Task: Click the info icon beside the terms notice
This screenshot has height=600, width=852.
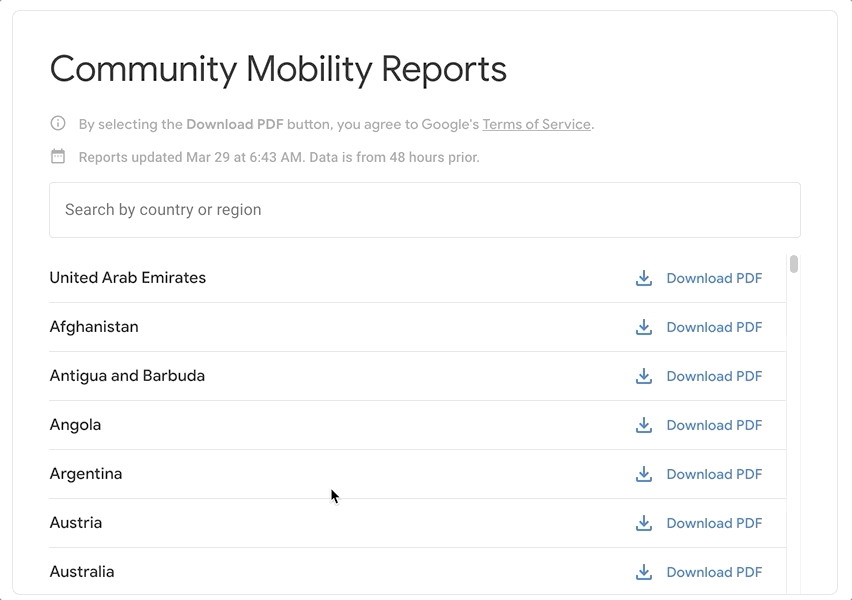Action: point(58,124)
